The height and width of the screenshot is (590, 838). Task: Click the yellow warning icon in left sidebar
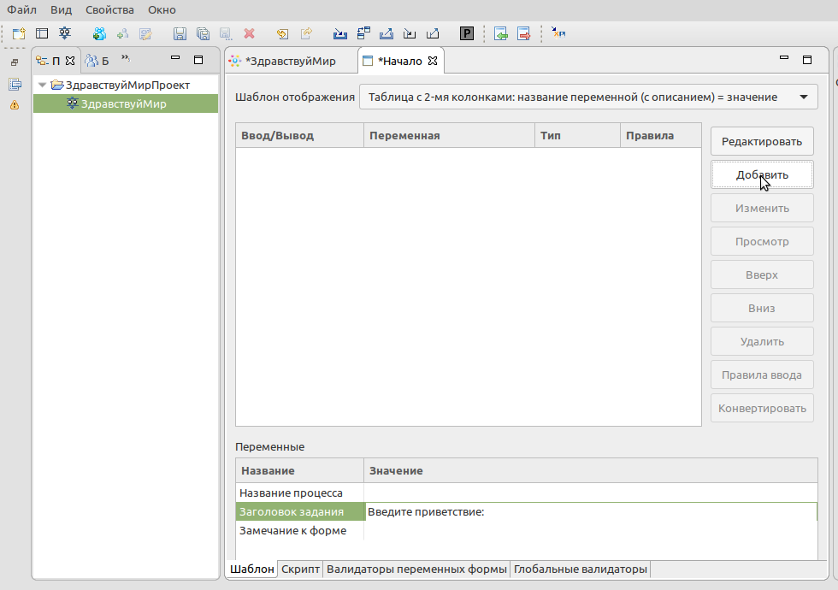click(x=14, y=105)
